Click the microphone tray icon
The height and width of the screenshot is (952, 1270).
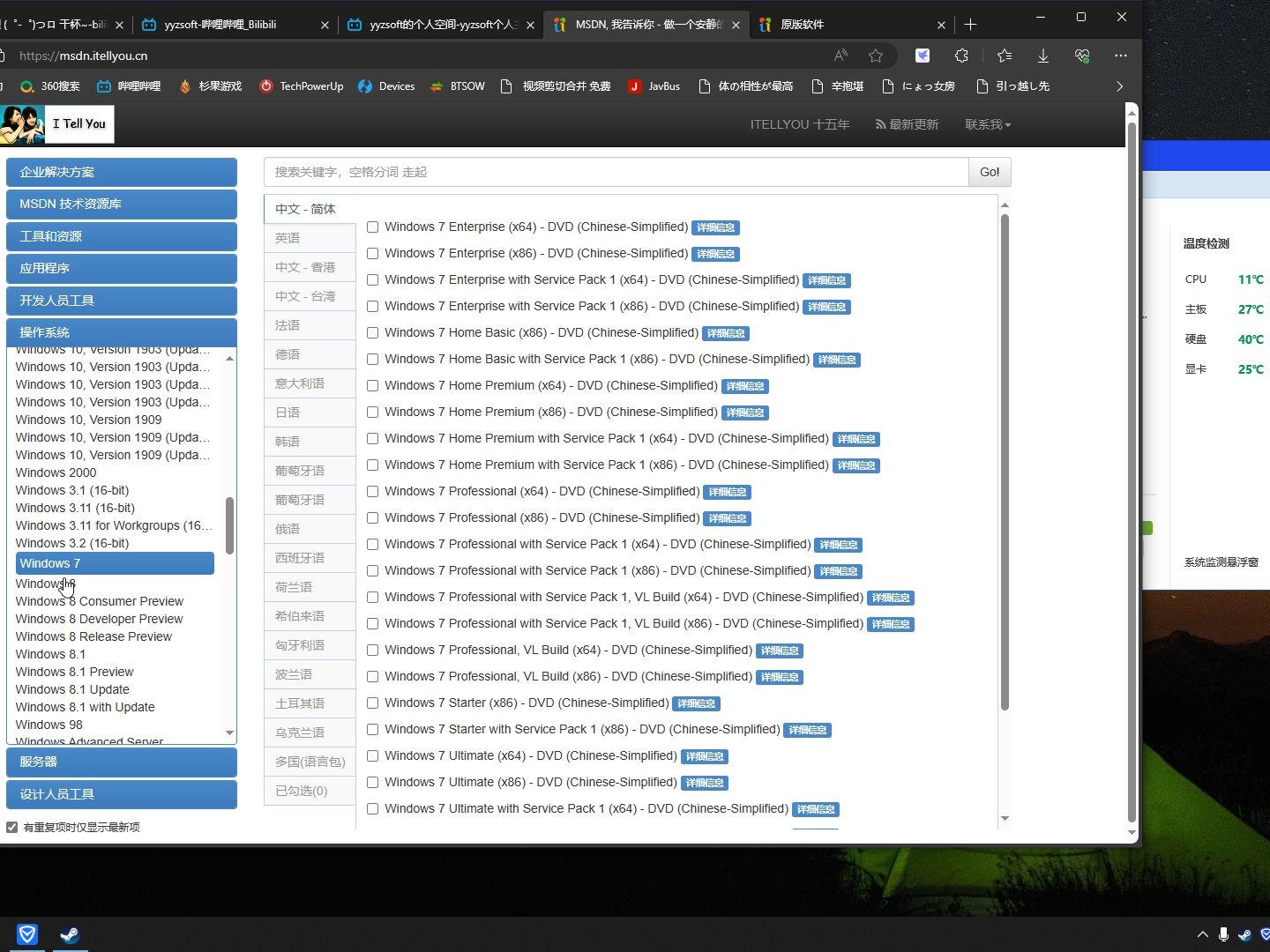pos(1223,934)
